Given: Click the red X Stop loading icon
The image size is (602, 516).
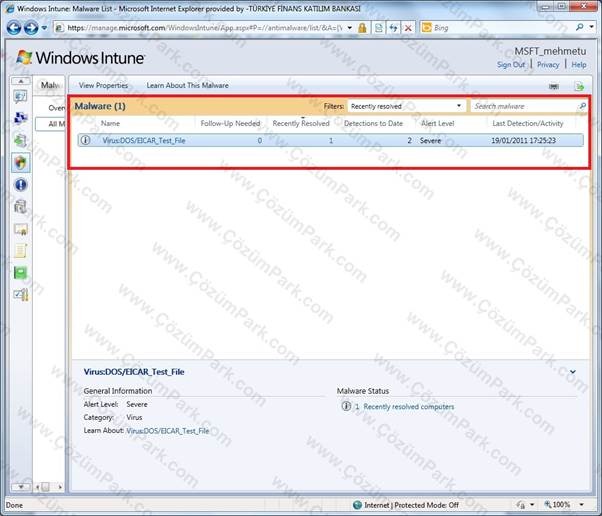Looking at the screenshot, I should (x=408, y=28).
